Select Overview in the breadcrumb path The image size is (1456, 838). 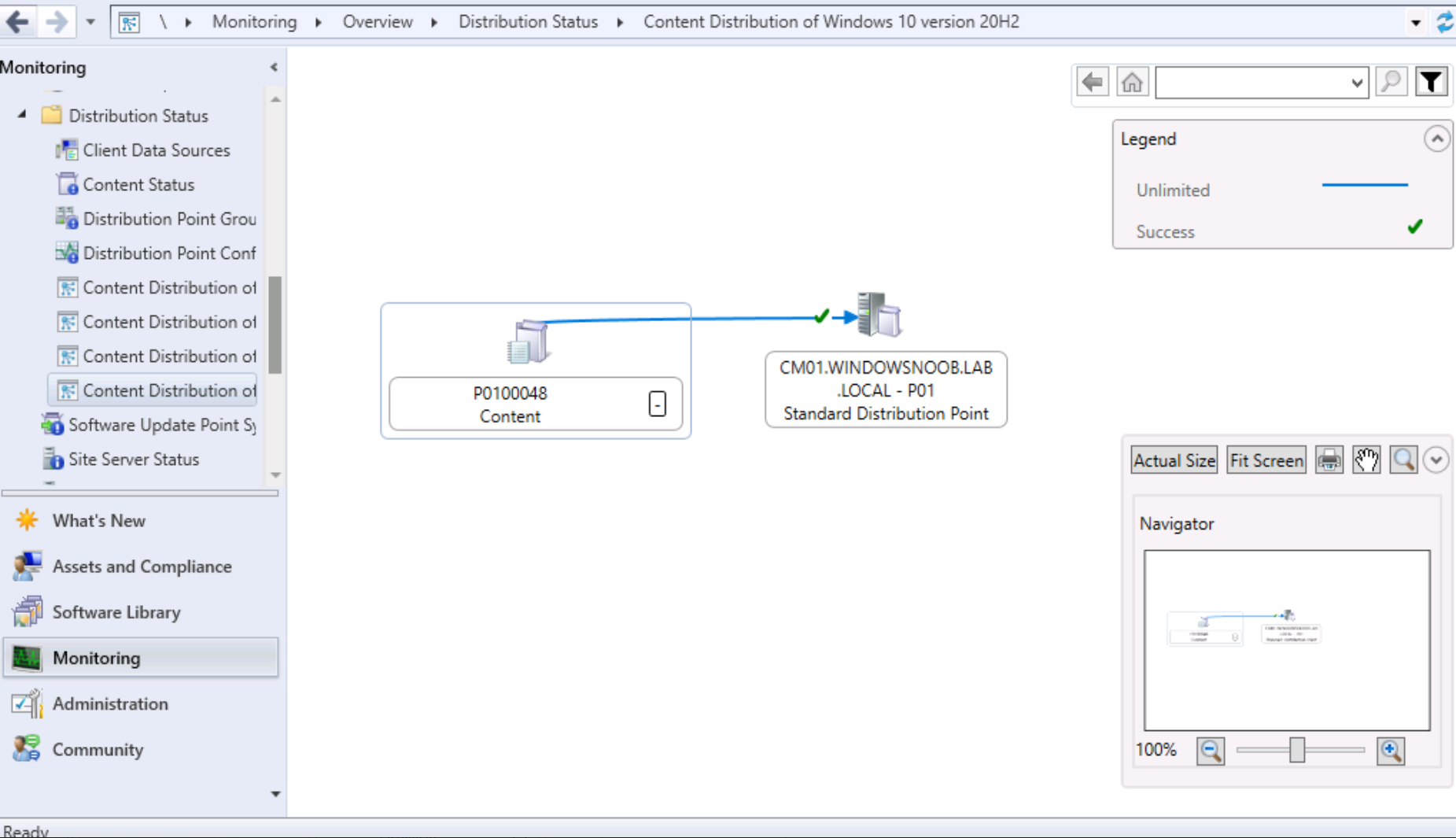[377, 22]
